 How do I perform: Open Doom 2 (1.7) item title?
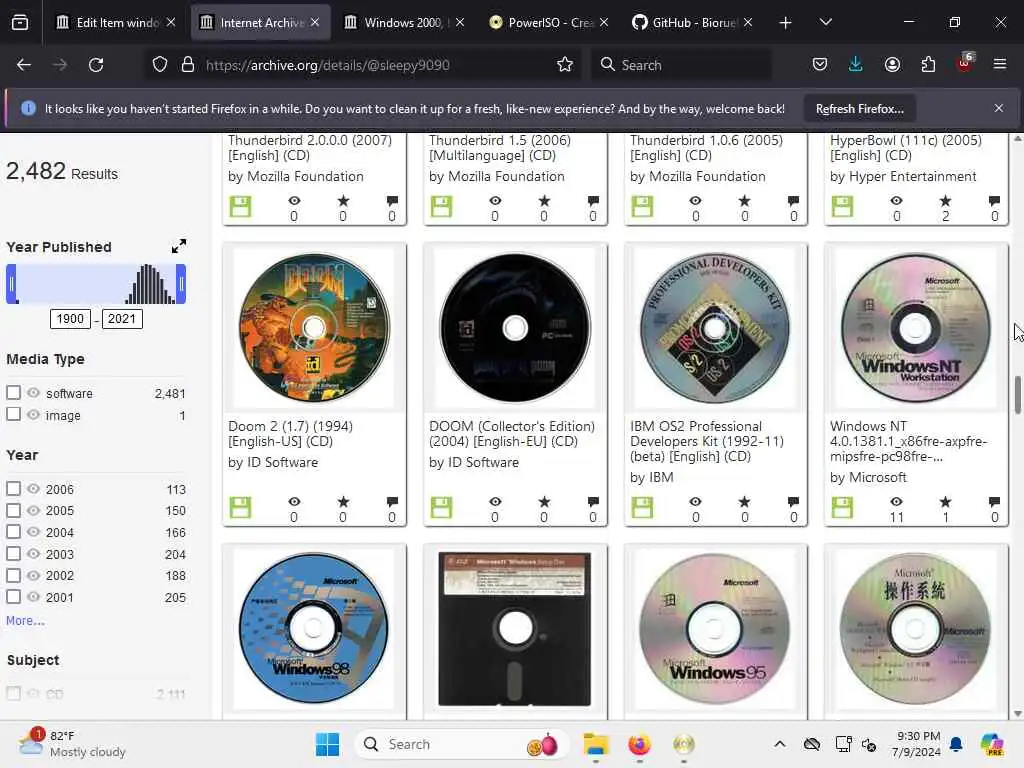291,434
